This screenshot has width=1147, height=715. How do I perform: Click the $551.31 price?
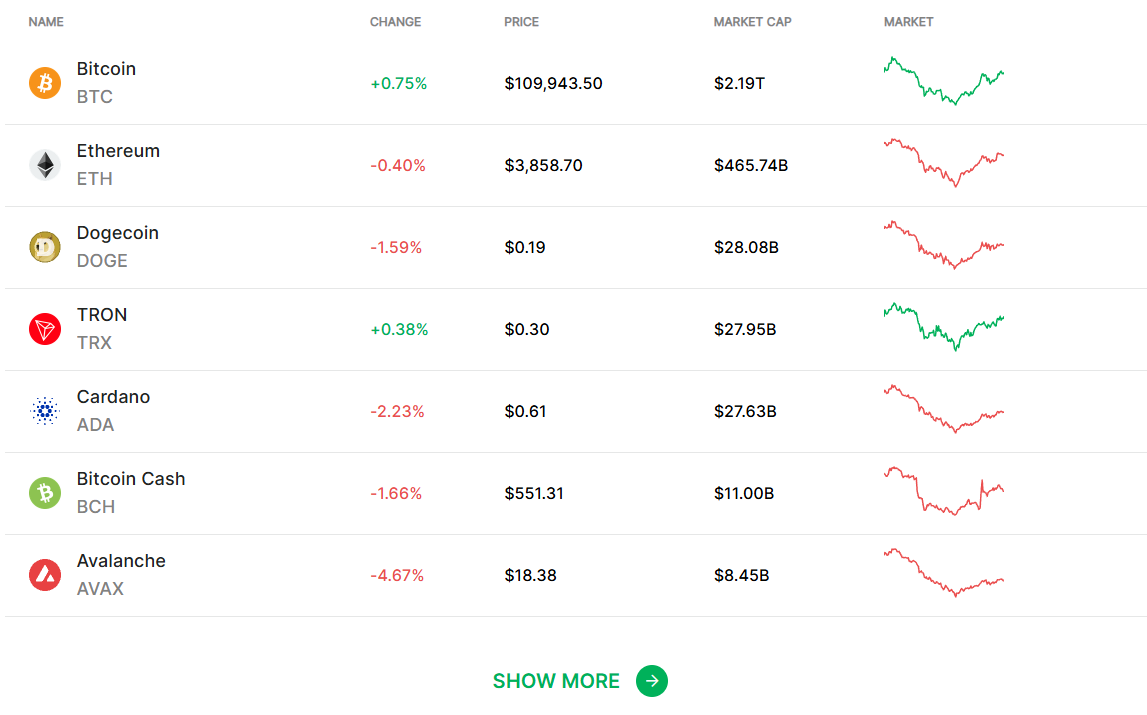(534, 493)
